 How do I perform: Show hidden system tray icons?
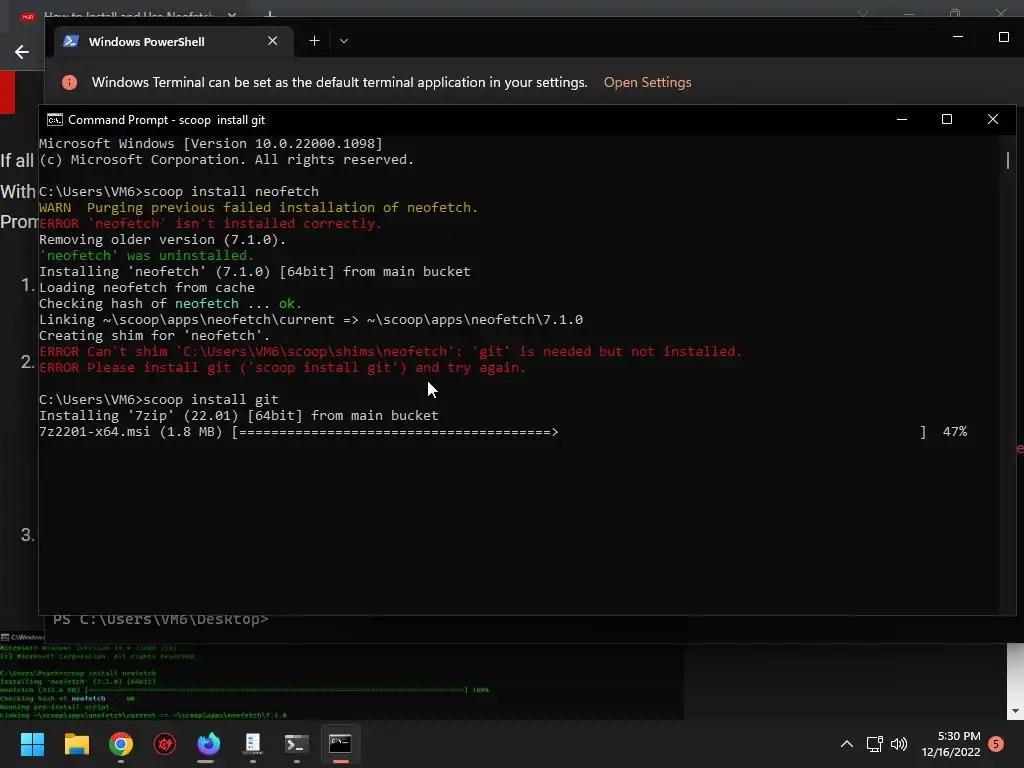pyautogui.click(x=846, y=744)
